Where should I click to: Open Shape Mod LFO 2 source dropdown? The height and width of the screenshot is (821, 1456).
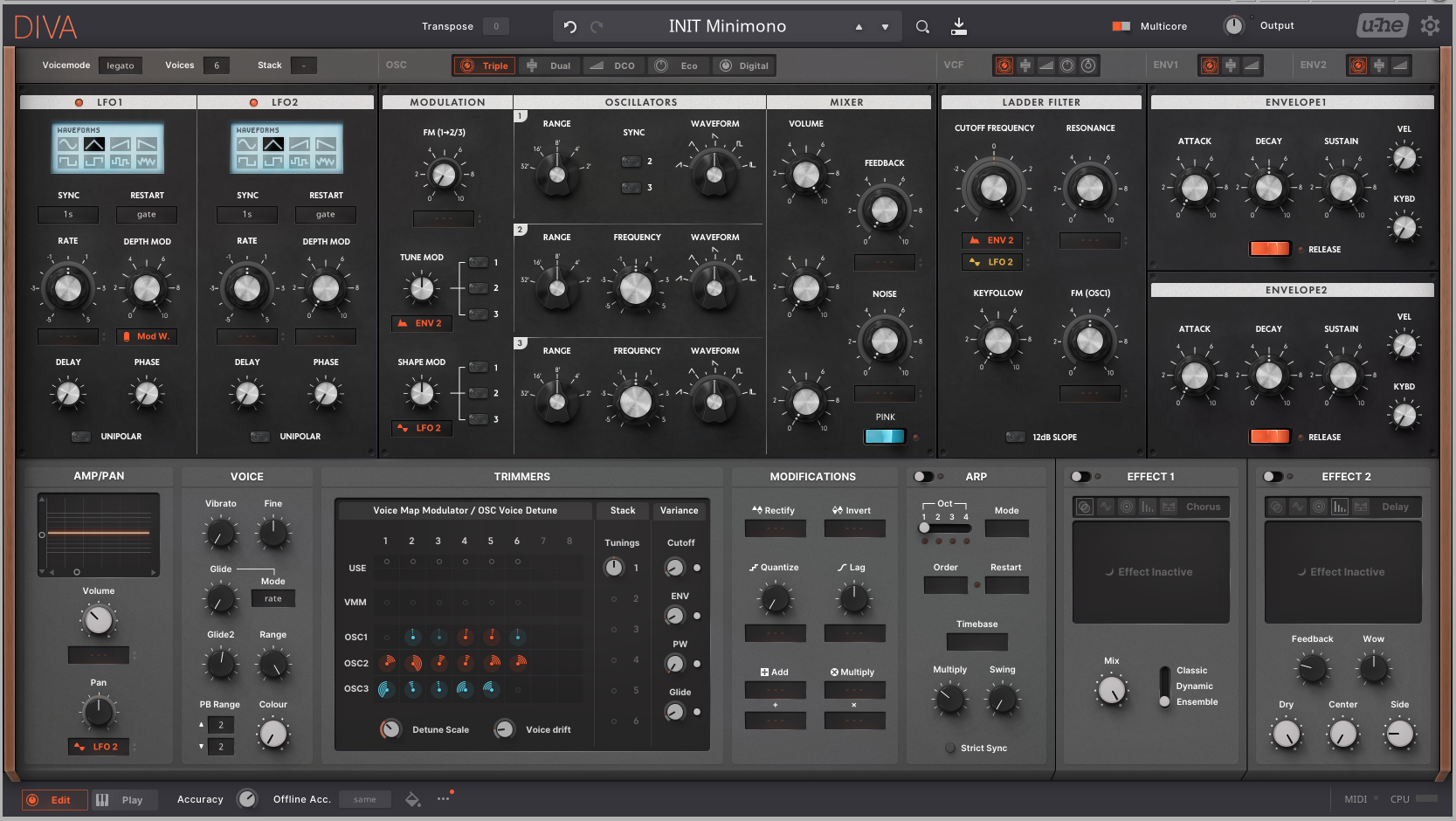pos(421,428)
